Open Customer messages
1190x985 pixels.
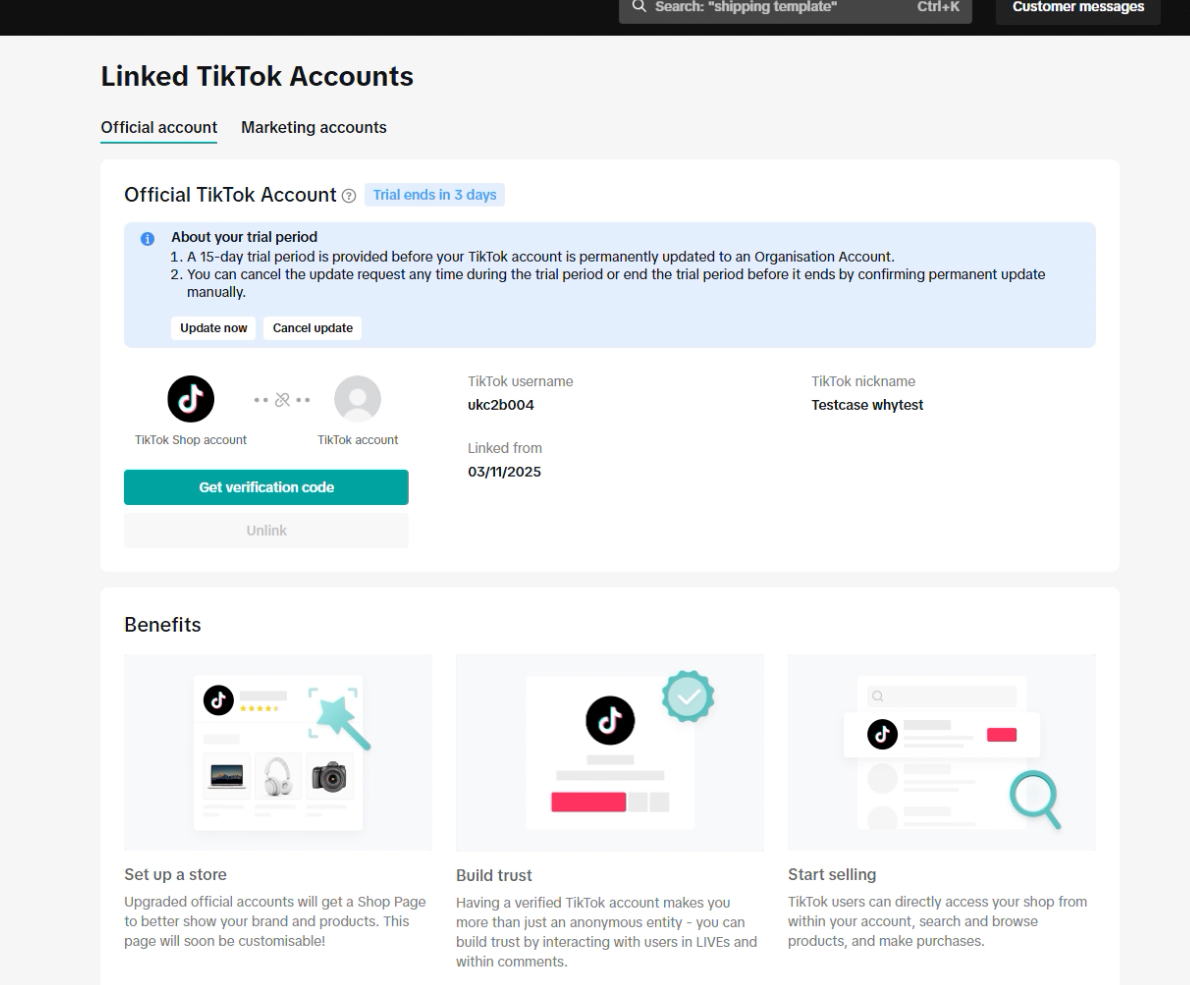click(x=1078, y=8)
